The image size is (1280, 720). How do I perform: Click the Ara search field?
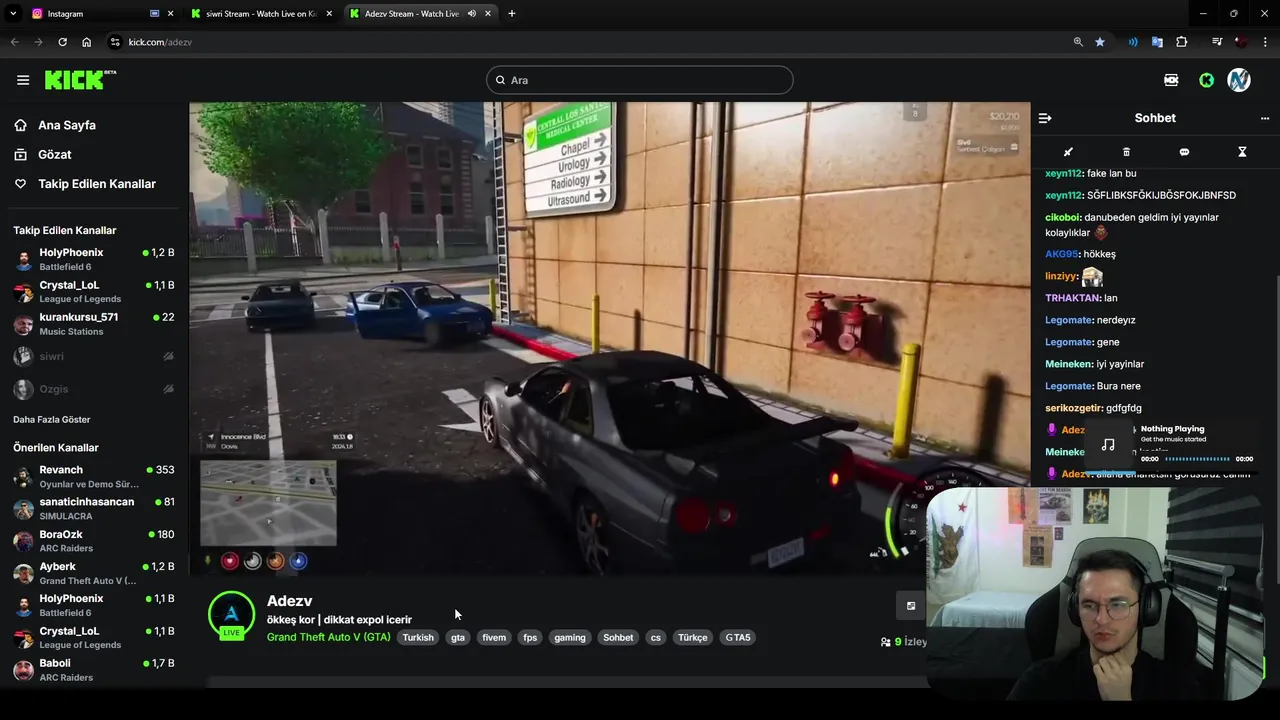point(640,80)
